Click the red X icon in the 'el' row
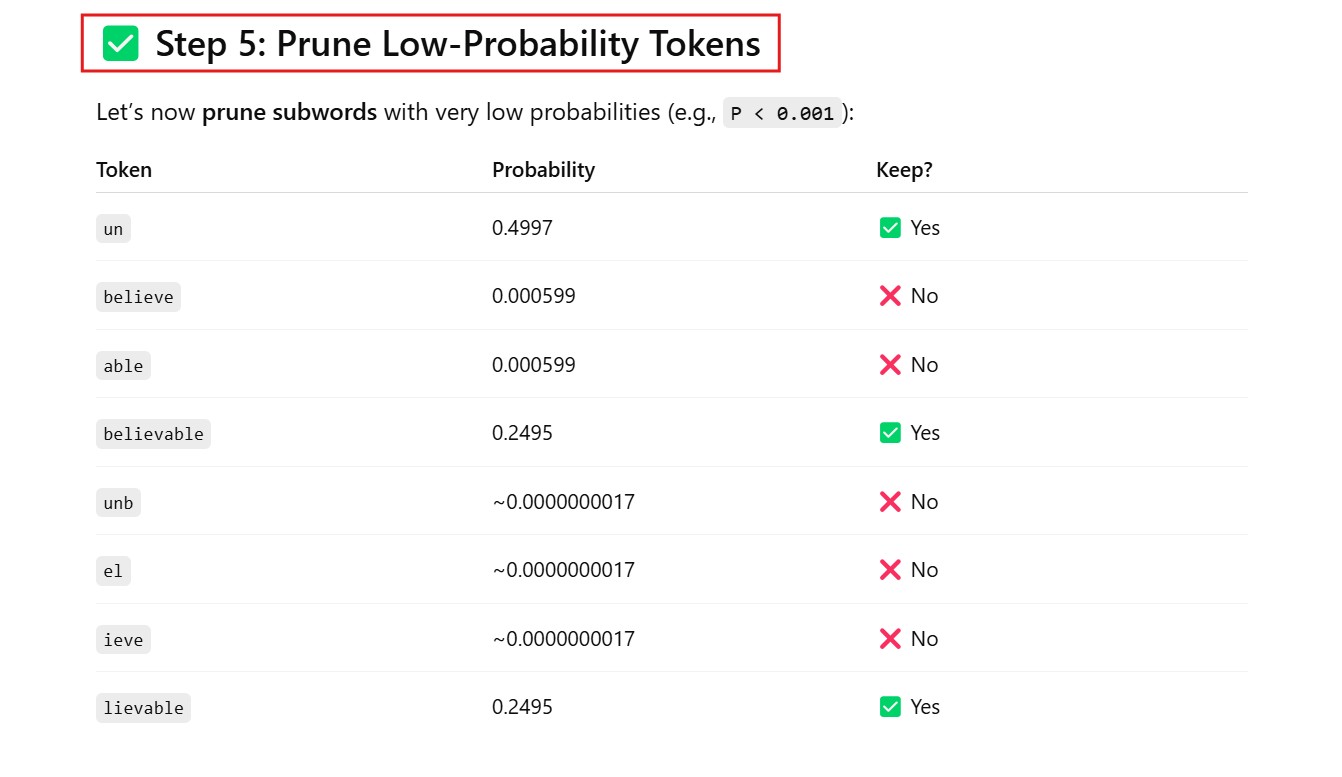Image resolution: width=1342 pixels, height=777 pixels. tap(889, 570)
